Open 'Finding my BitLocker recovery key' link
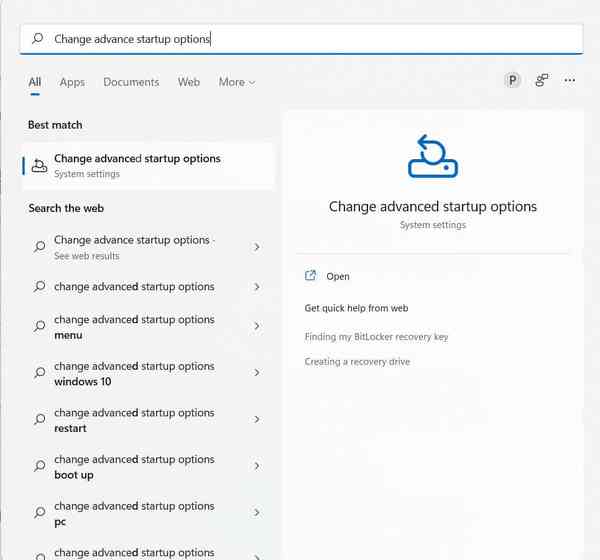The width and height of the screenshot is (600, 560). [376, 337]
